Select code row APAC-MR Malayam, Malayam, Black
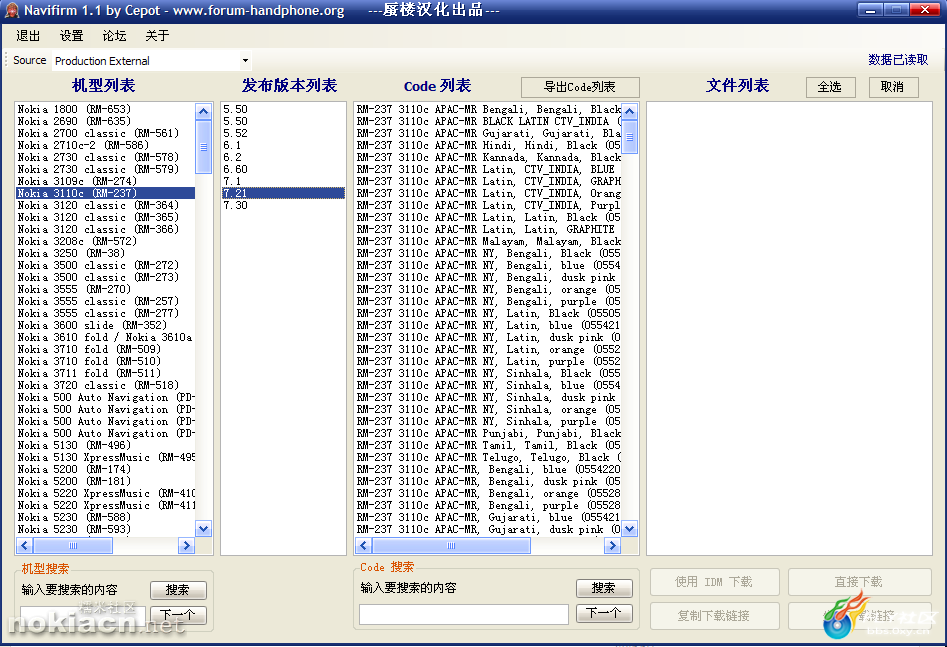This screenshot has width=947, height=647. click(x=488, y=242)
